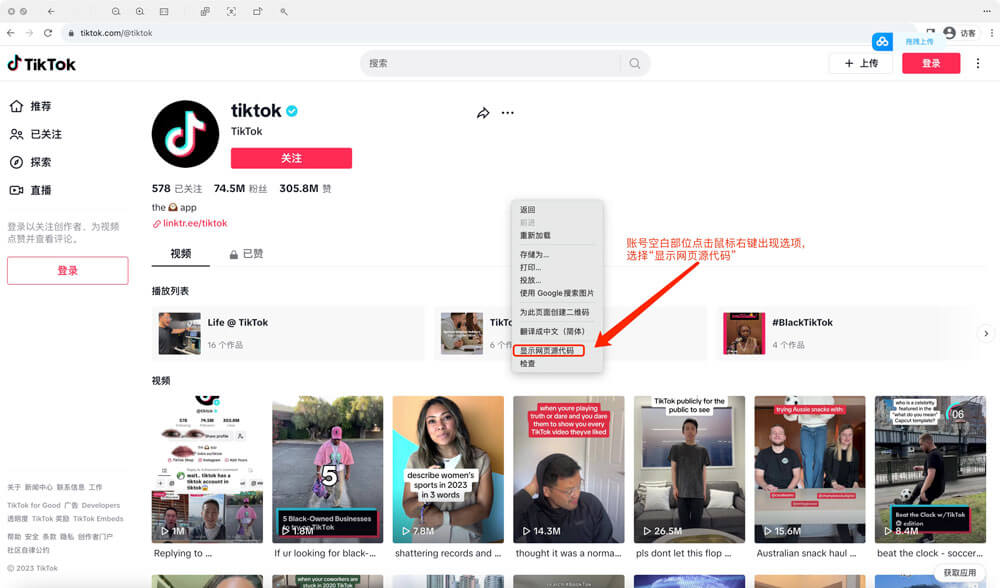
Task: Click the back arrow in the viewer toolbar
Action: pyautogui.click(x=51, y=11)
